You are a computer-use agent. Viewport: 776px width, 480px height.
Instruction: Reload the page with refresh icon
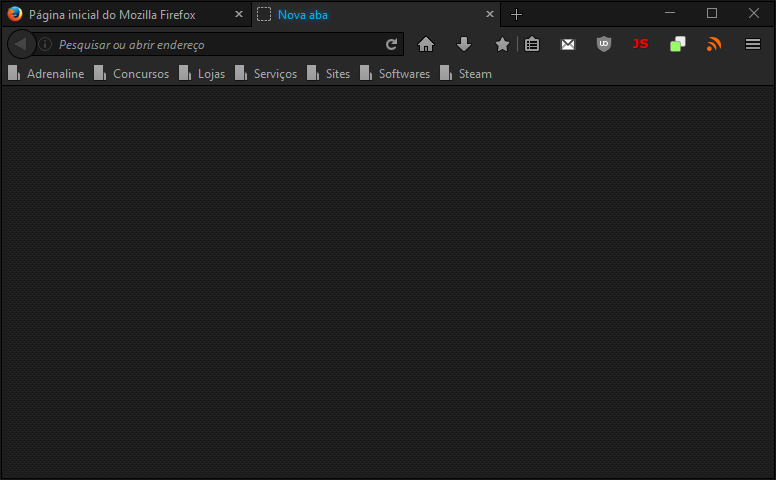(x=391, y=45)
